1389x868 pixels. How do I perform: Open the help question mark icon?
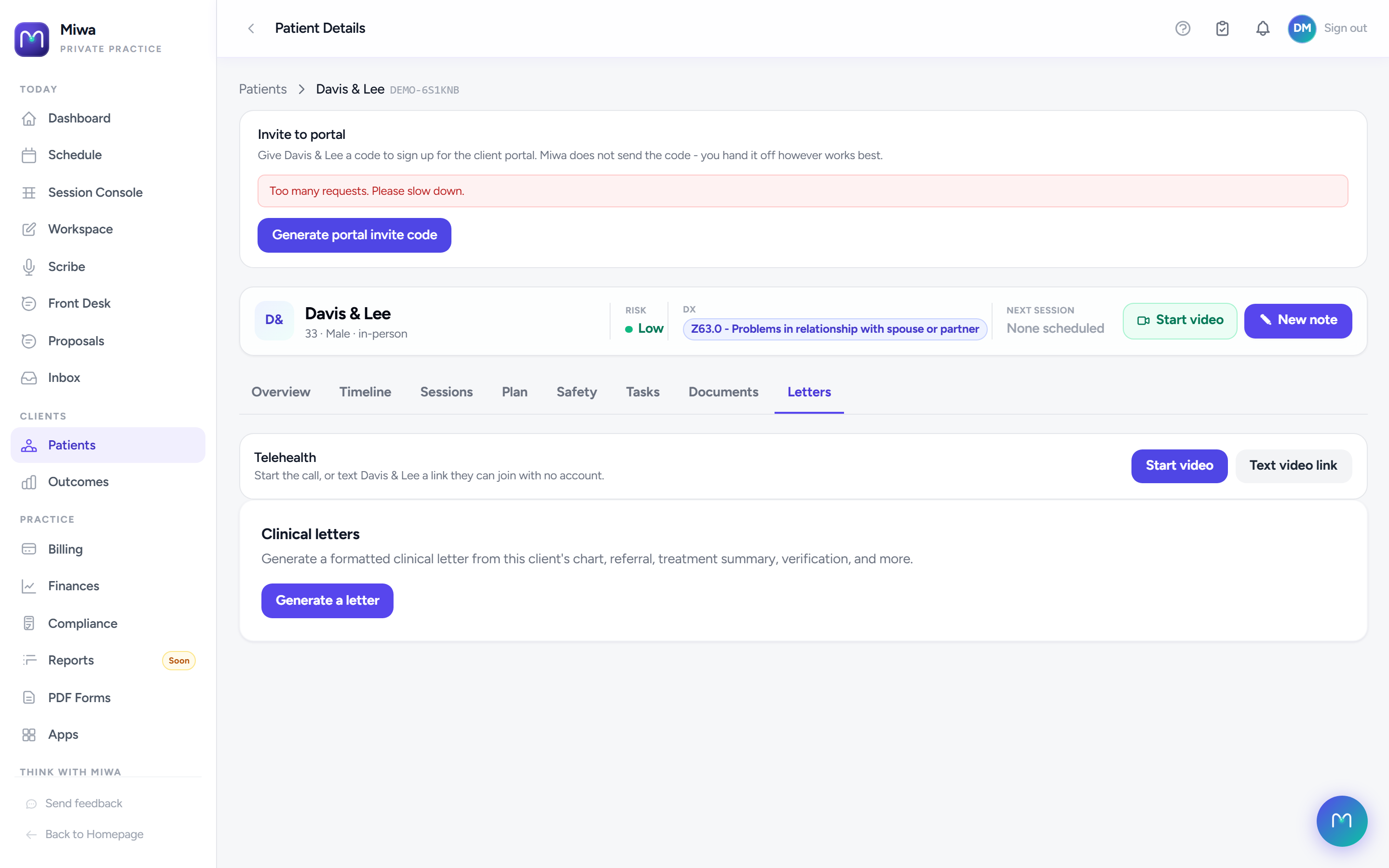[1183, 28]
